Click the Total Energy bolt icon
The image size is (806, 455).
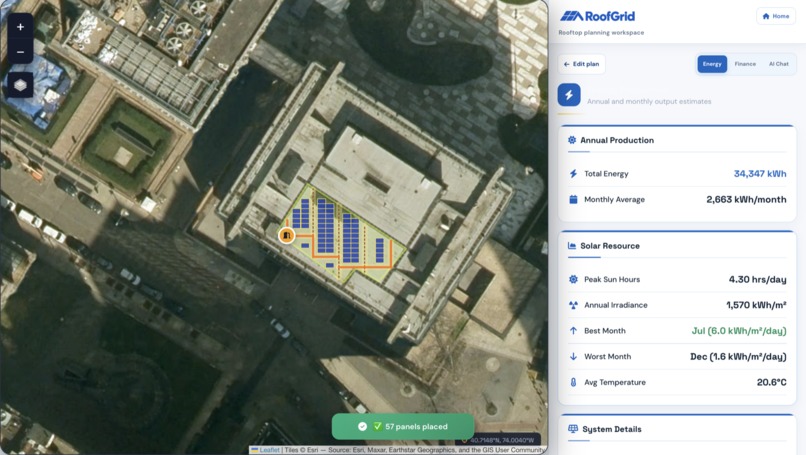[573, 174]
